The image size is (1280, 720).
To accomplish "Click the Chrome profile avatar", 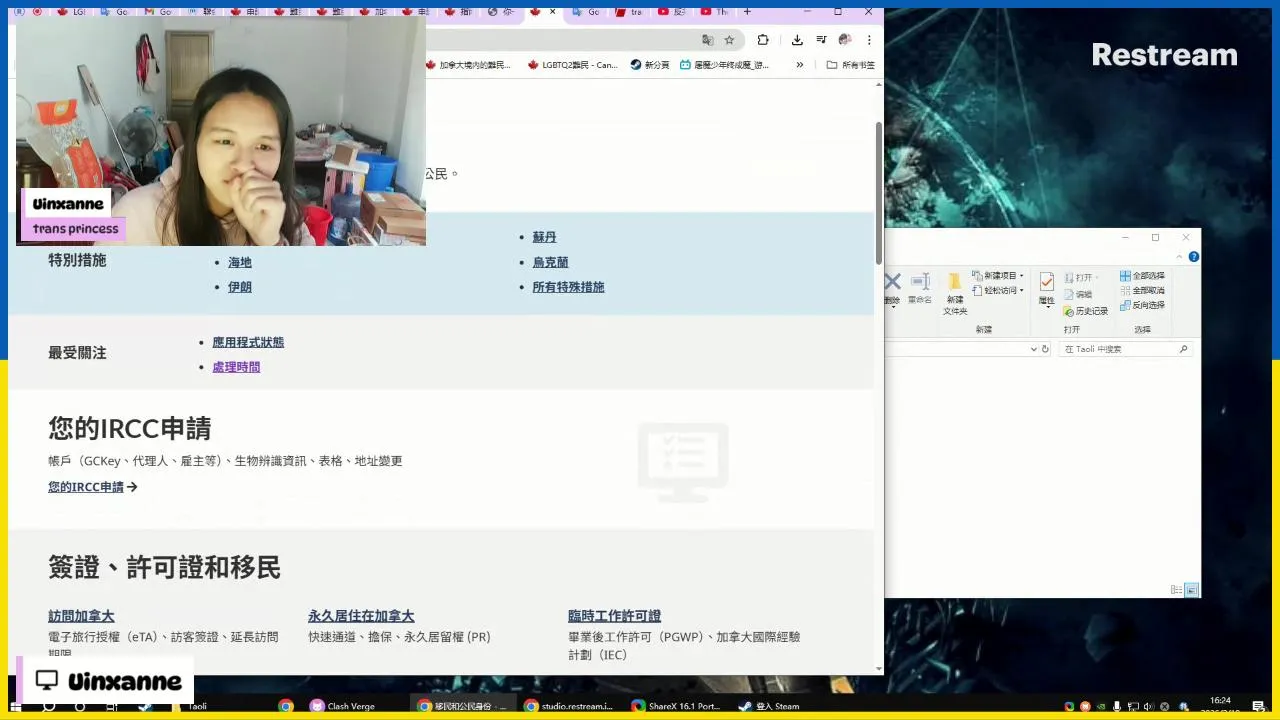I will click(845, 40).
